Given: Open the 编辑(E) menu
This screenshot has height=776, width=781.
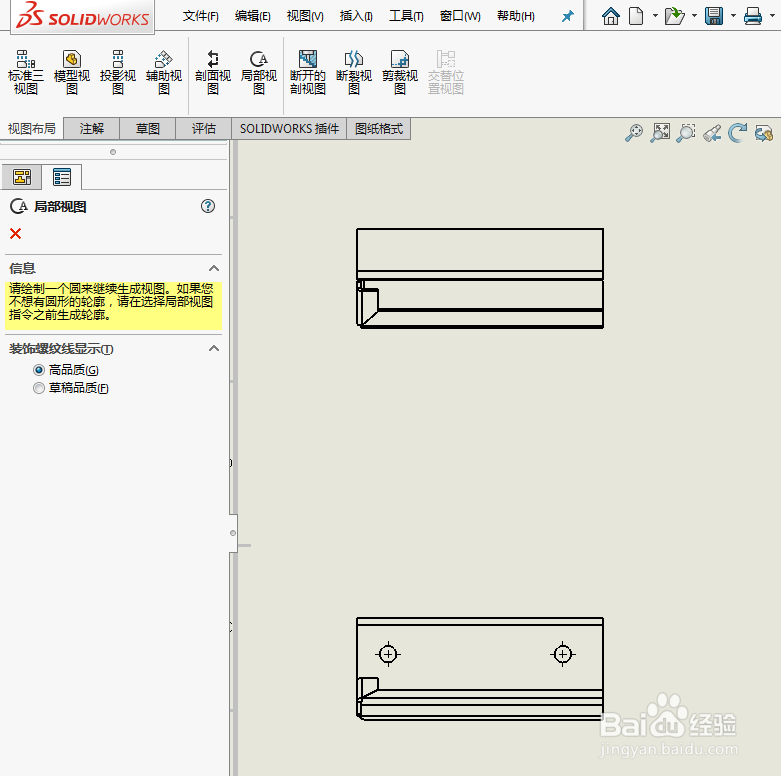Looking at the screenshot, I should click(253, 16).
